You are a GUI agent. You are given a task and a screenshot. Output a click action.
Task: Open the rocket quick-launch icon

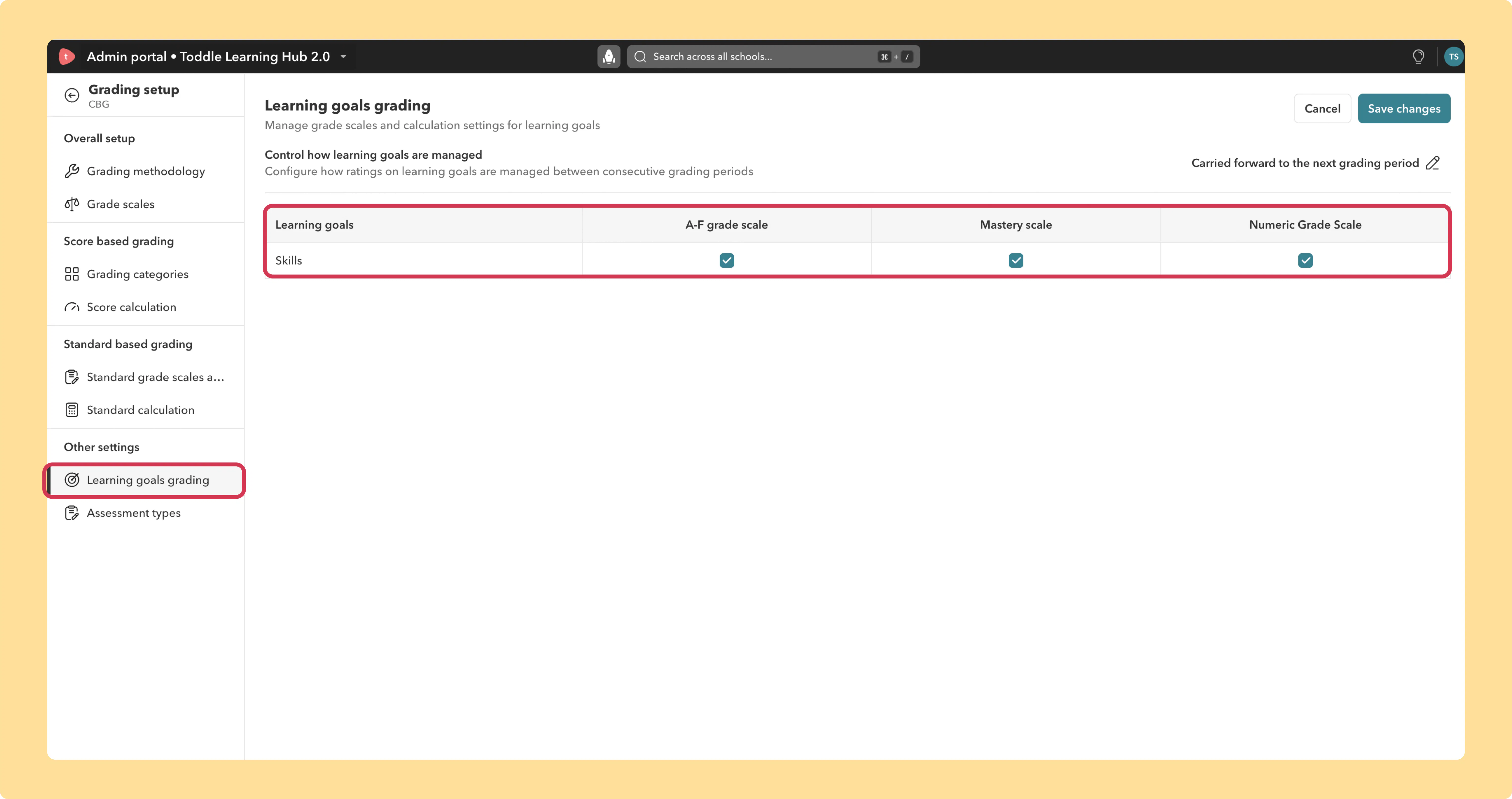point(609,56)
